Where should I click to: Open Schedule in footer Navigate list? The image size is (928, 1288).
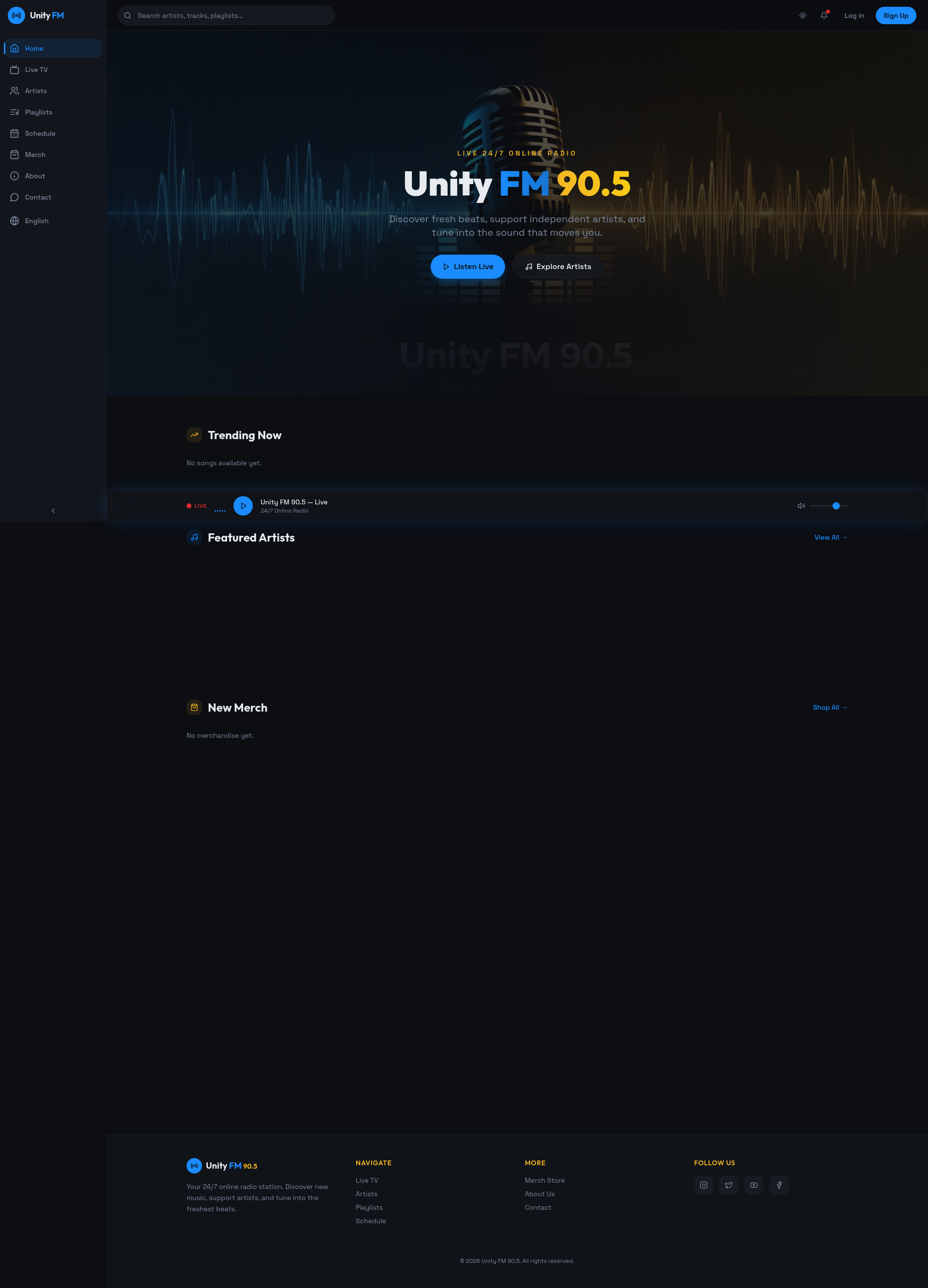coord(371,1221)
